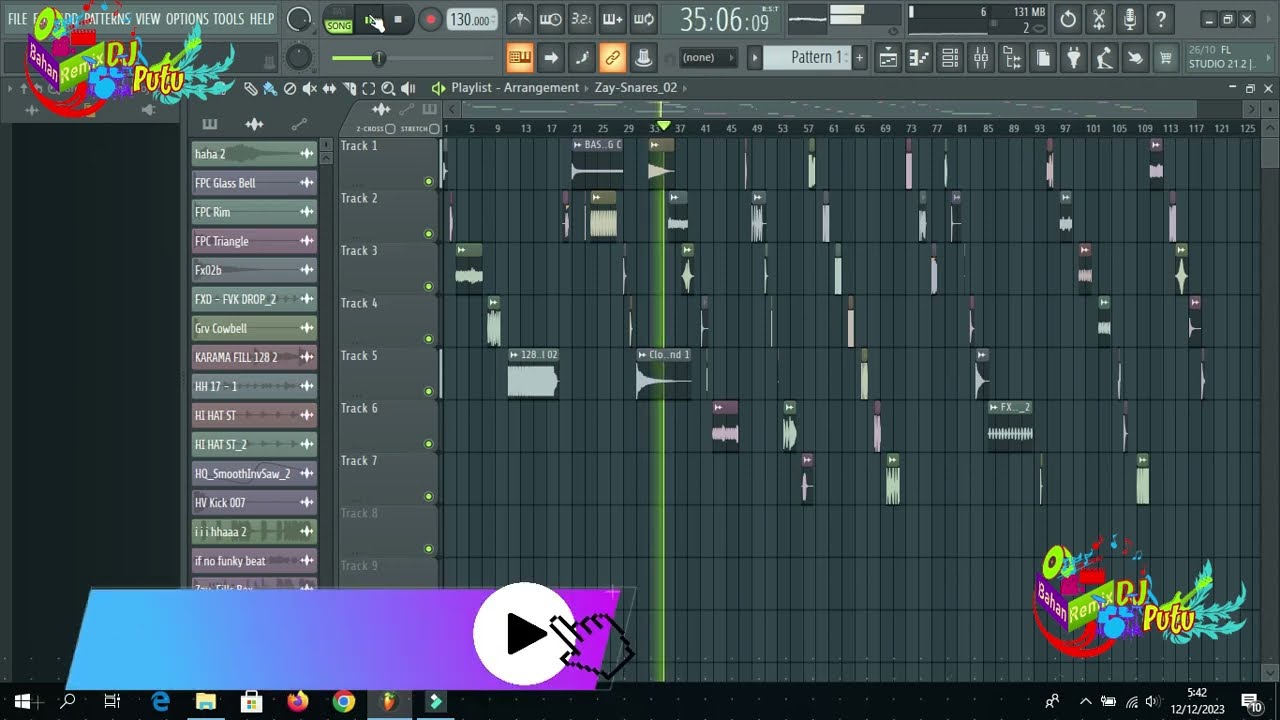Toggle typing keyboard to piano button
The height and width of the screenshot is (720, 1280).
point(519,58)
